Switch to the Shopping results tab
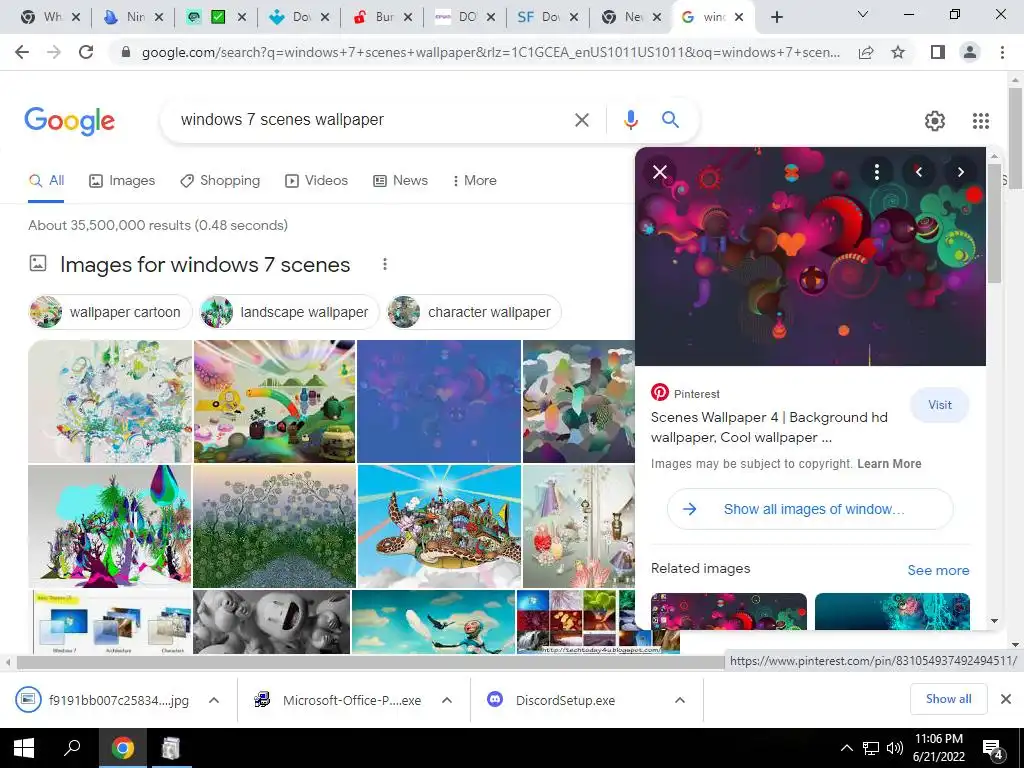The height and width of the screenshot is (768, 1024). pyautogui.click(x=220, y=181)
